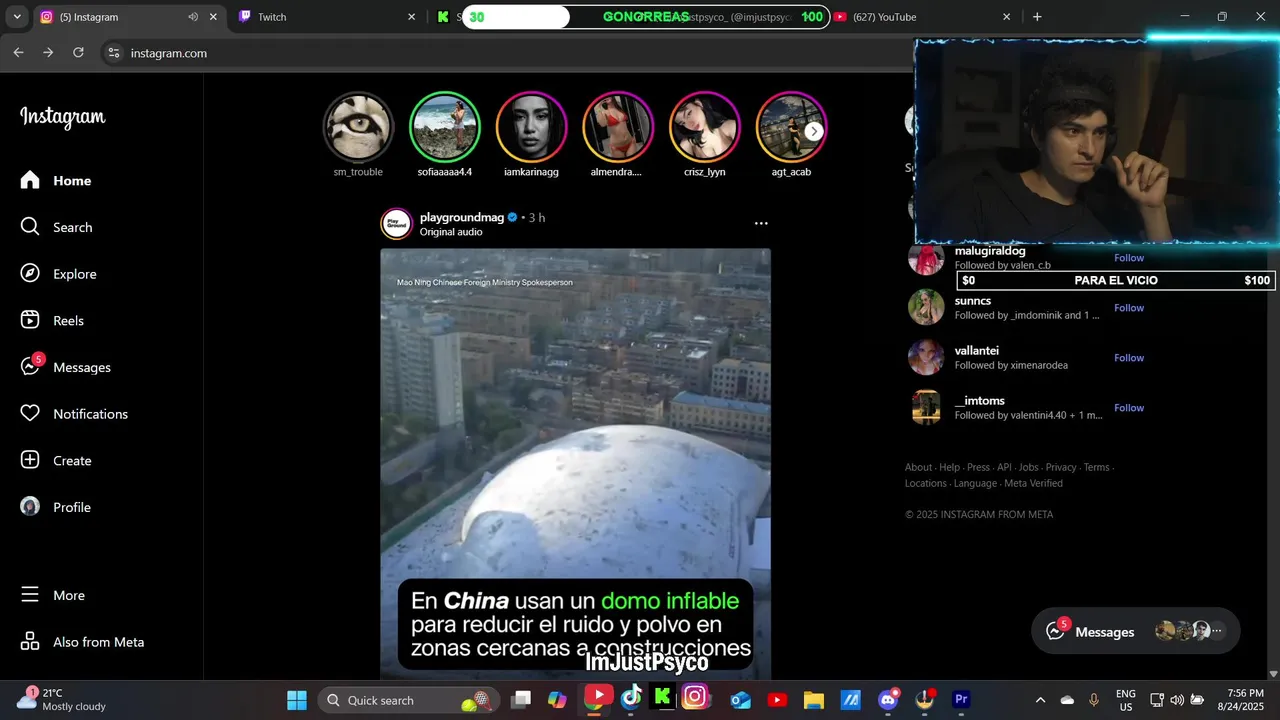Open Premiere Pro from taskbar
The height and width of the screenshot is (720, 1280).
click(x=961, y=700)
